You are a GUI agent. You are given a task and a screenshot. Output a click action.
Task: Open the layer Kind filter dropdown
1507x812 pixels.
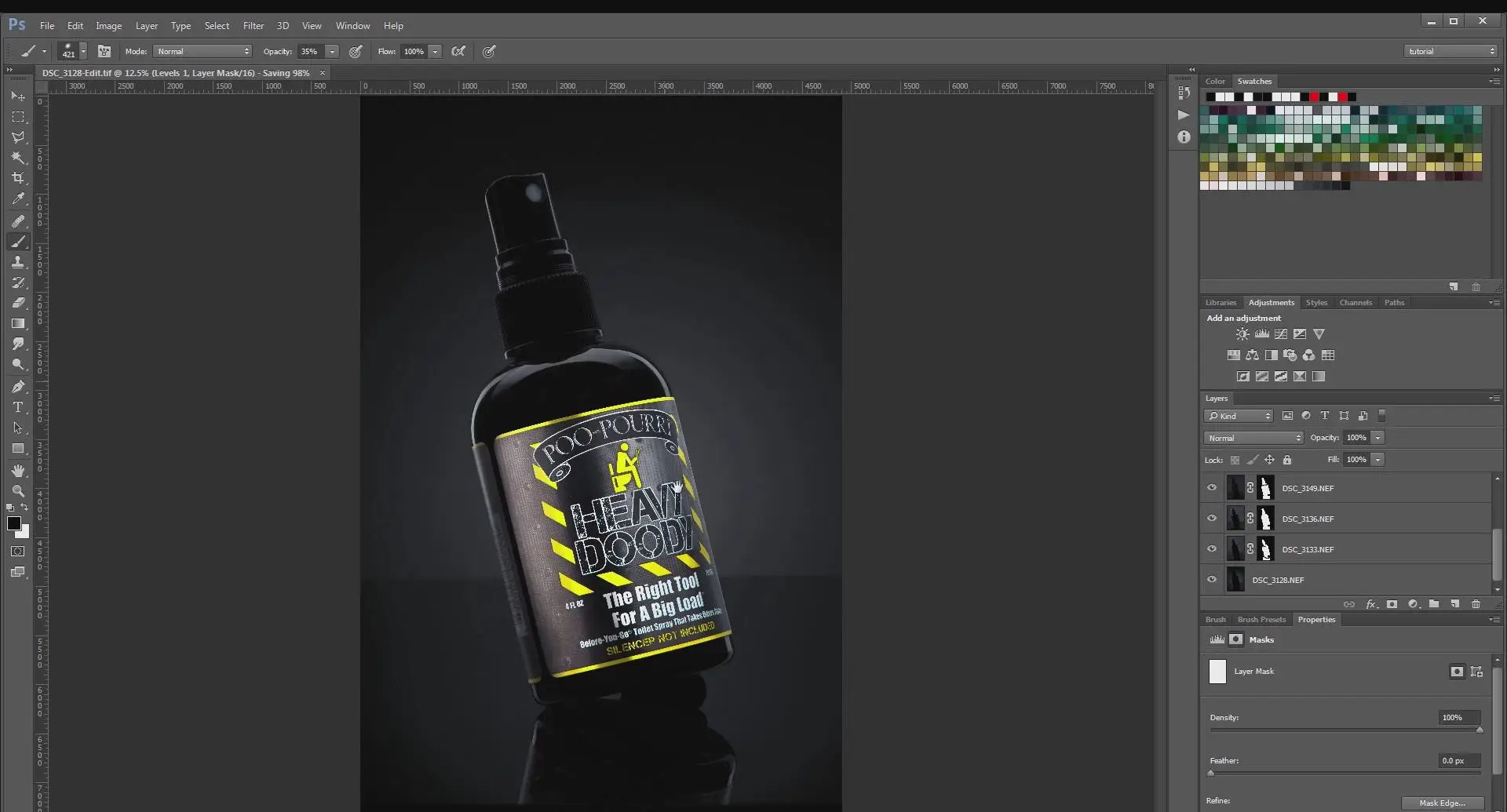tap(1239, 416)
